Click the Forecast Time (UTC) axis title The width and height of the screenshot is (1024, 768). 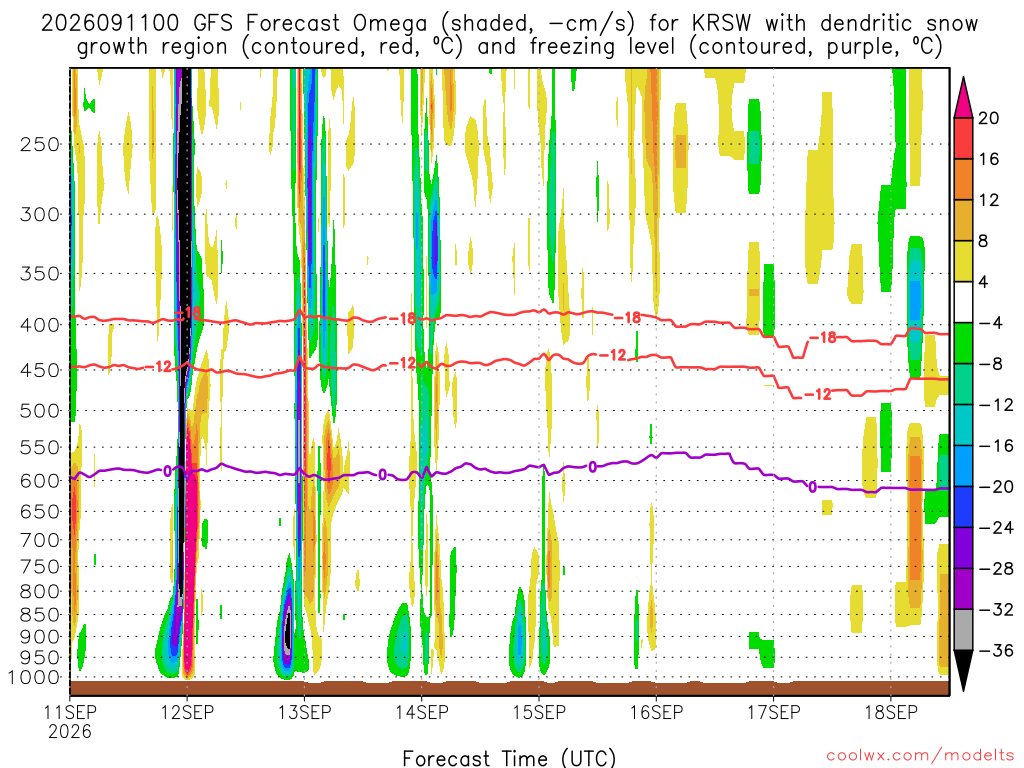[509, 758]
